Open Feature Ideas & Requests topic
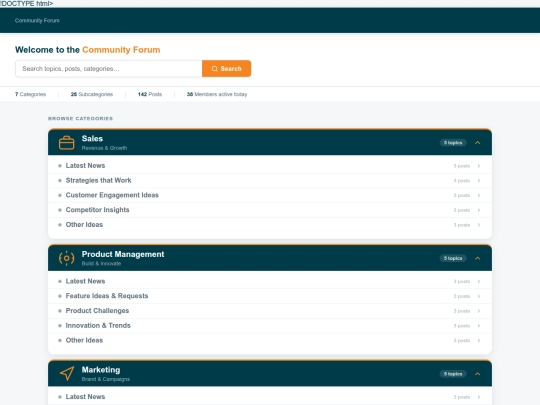 [270, 296]
